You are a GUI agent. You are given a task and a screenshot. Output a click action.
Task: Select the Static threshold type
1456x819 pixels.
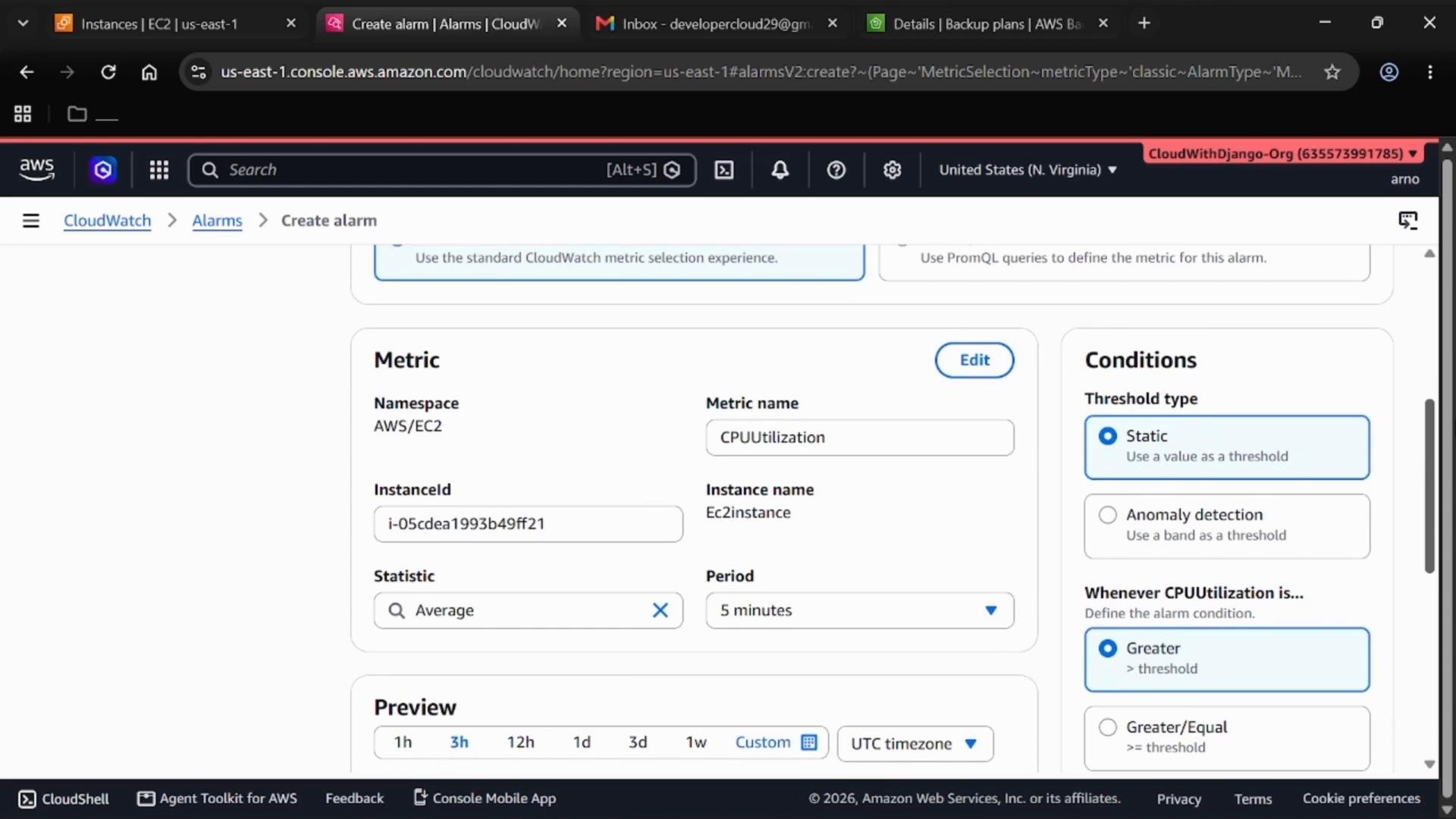click(1226, 447)
